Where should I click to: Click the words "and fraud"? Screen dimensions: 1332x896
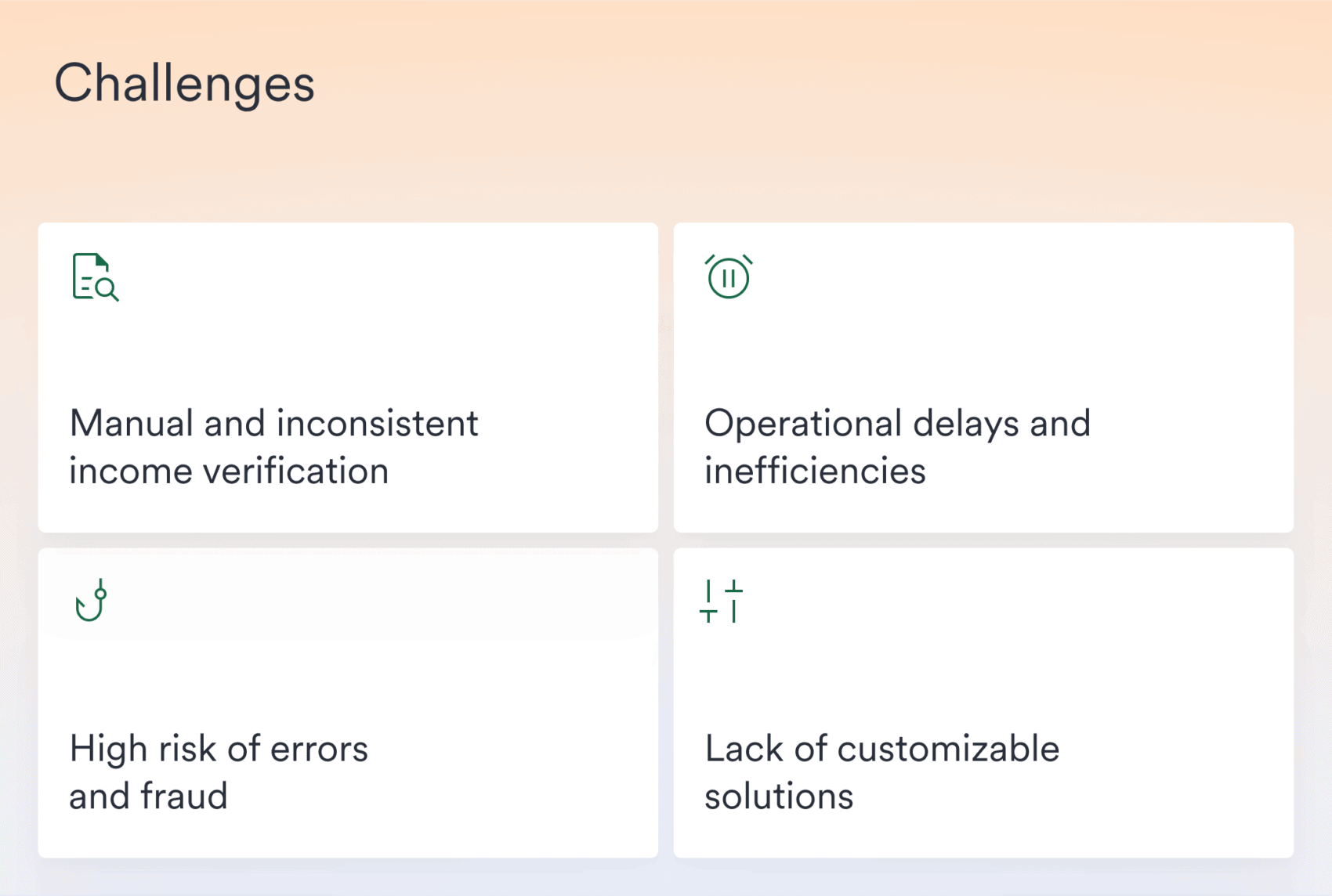coord(148,797)
